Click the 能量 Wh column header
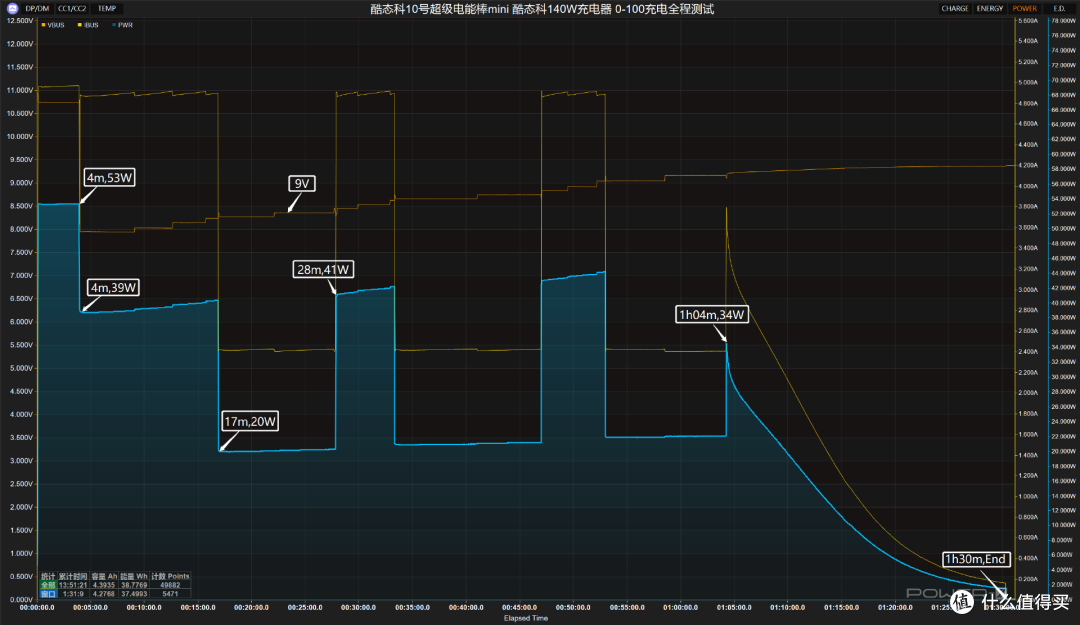This screenshot has width=1080, height=625. pyautogui.click(x=134, y=576)
